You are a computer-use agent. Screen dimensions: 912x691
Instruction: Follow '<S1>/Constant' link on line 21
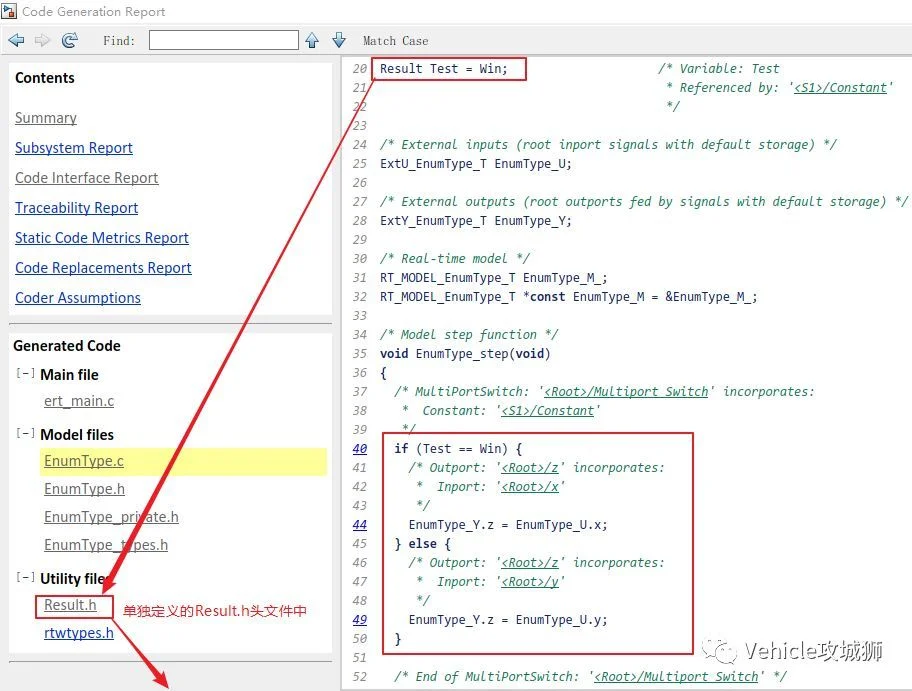tap(840, 88)
